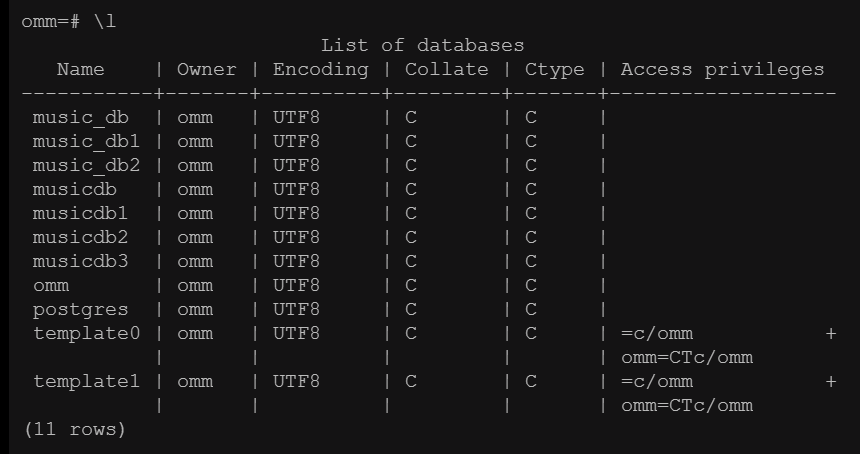Click the music_db2 database entry

[87, 166]
